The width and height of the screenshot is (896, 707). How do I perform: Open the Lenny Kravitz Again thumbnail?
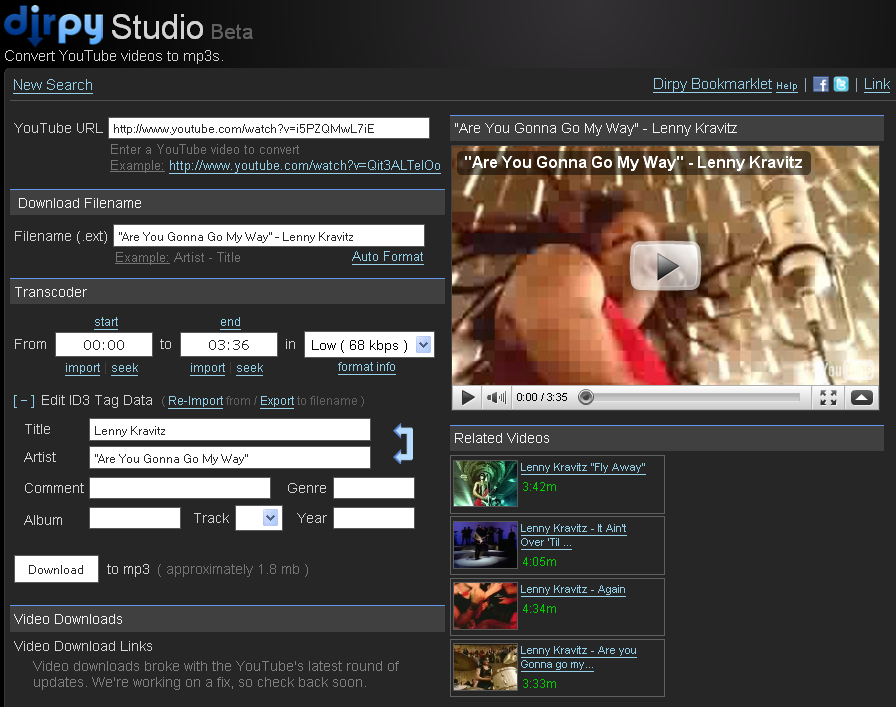(485, 606)
